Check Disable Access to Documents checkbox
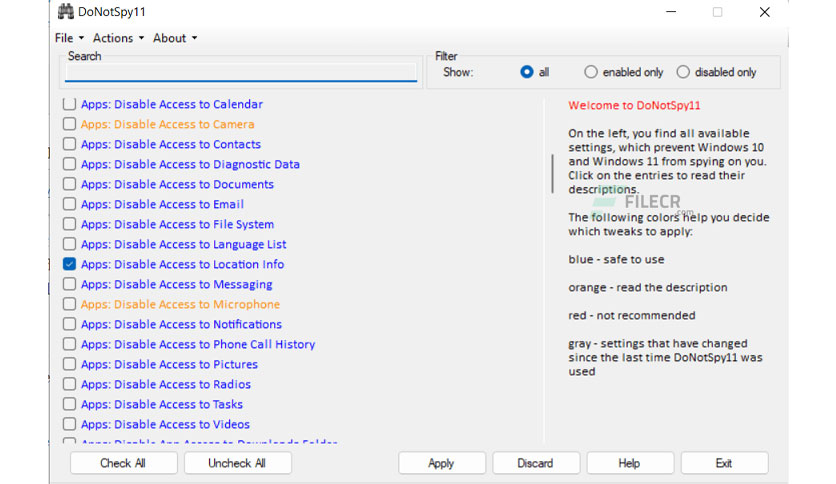The width and height of the screenshot is (836, 484). coord(69,184)
